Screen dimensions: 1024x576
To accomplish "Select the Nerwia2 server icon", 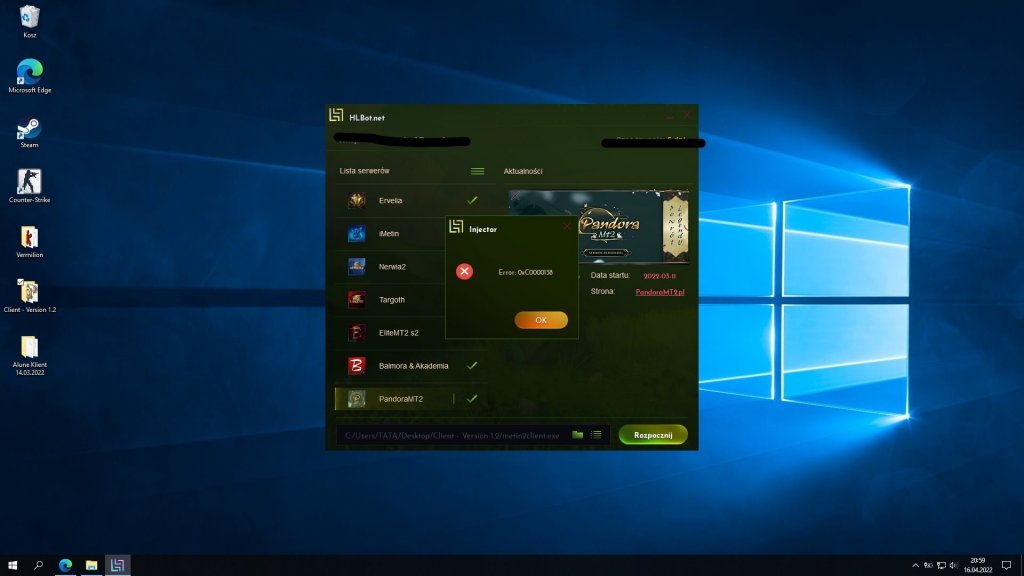I will pyautogui.click(x=357, y=266).
